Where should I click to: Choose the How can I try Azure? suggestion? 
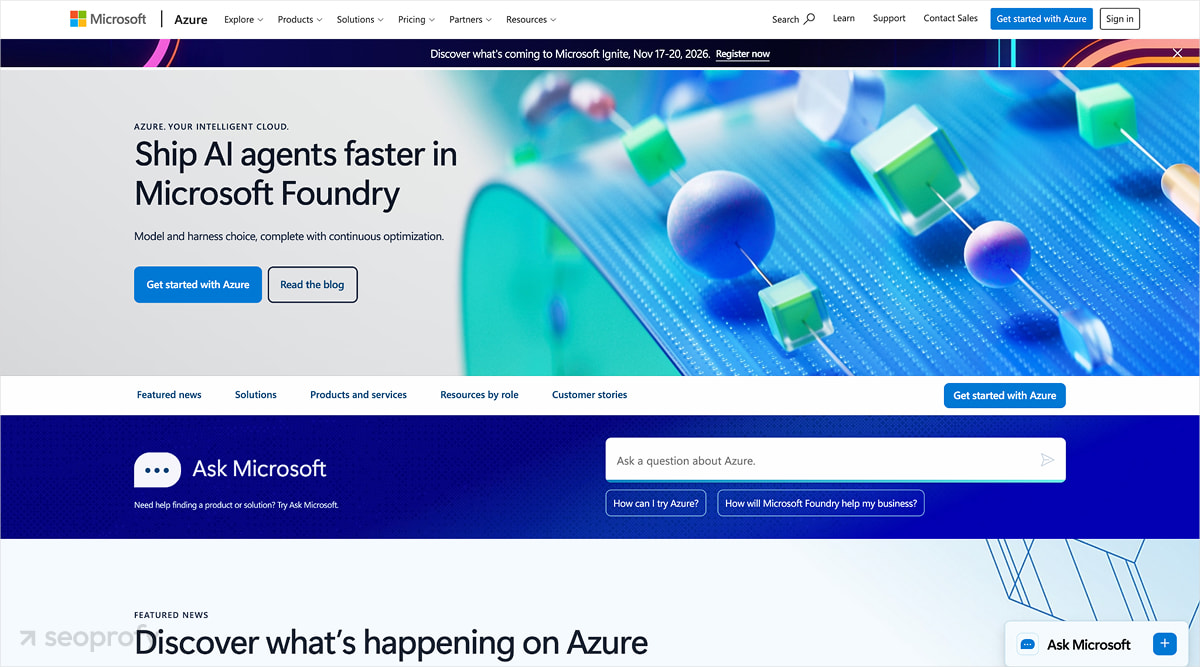[656, 503]
